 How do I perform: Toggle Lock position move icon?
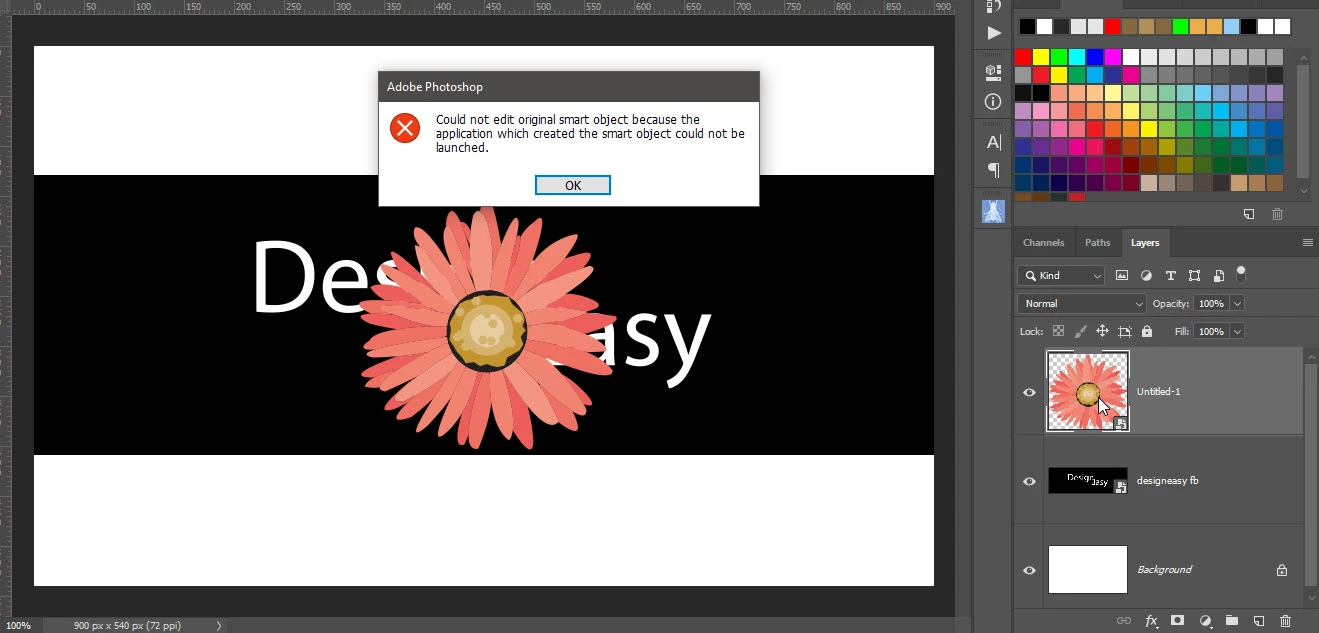1102,331
